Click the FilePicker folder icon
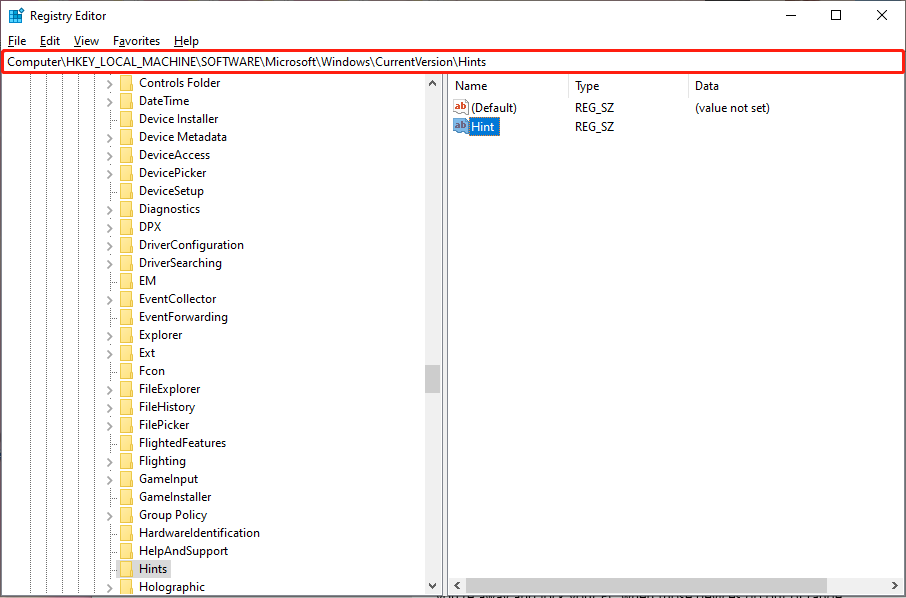The width and height of the screenshot is (906, 598). (127, 425)
